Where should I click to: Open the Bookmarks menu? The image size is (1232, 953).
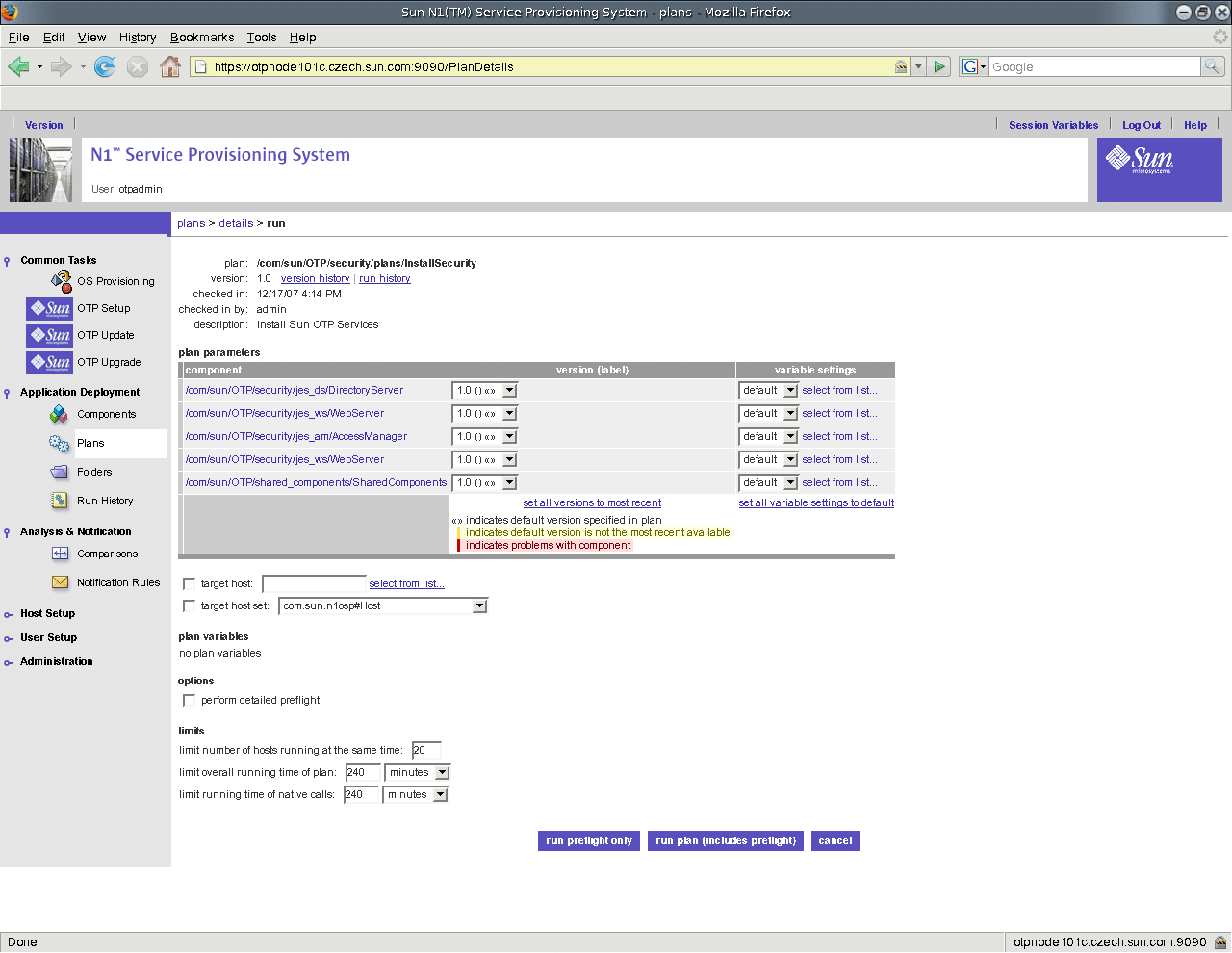pyautogui.click(x=202, y=37)
